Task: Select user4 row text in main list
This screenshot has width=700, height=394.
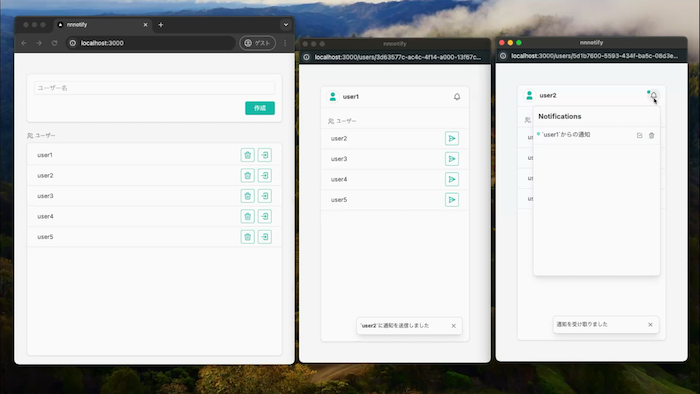Action: point(45,216)
